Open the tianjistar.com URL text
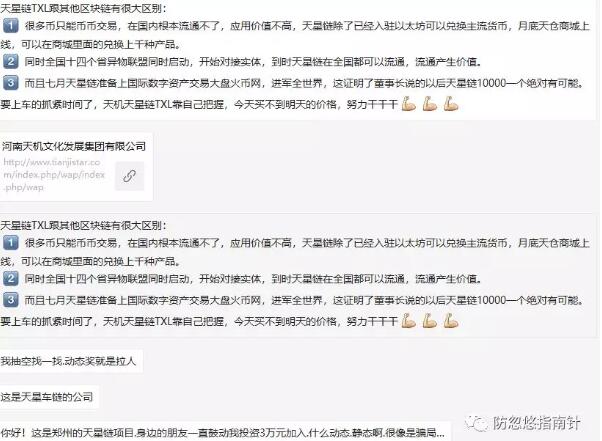Image resolution: width=602 pixels, height=441 pixels. [54, 175]
